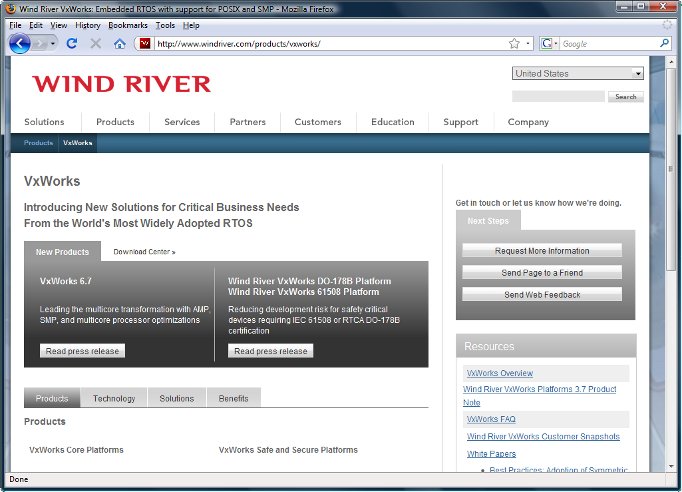682x492 pixels.
Task: Click the Request More Information button
Action: pos(542,251)
